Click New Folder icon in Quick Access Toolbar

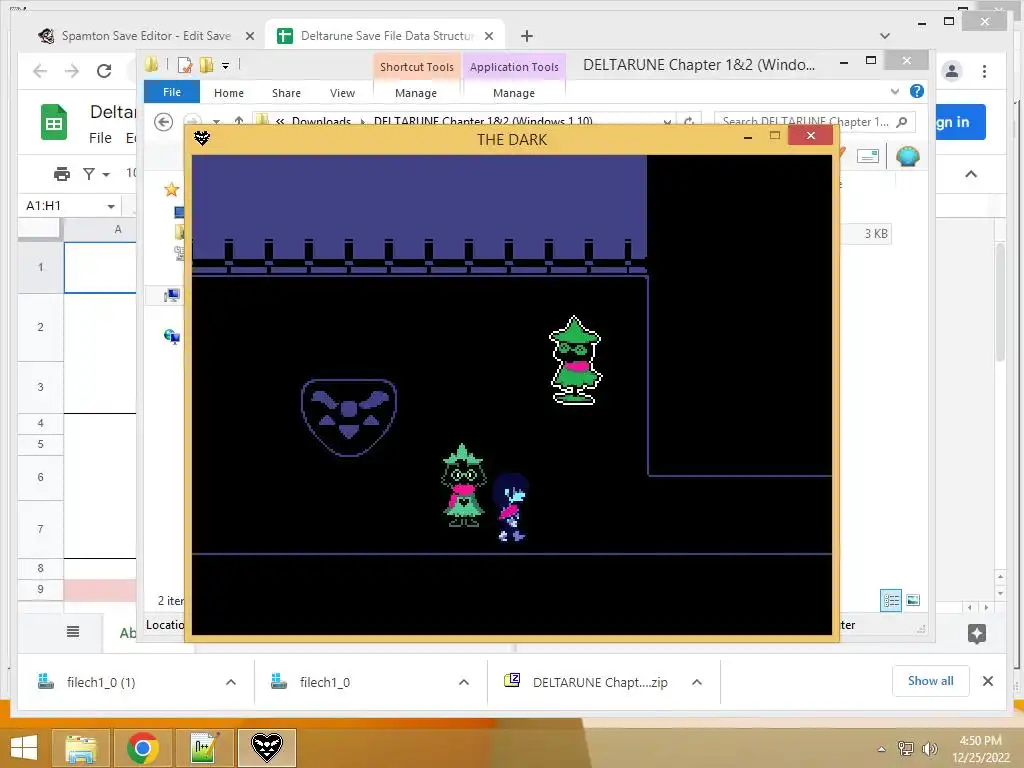[x=206, y=65]
